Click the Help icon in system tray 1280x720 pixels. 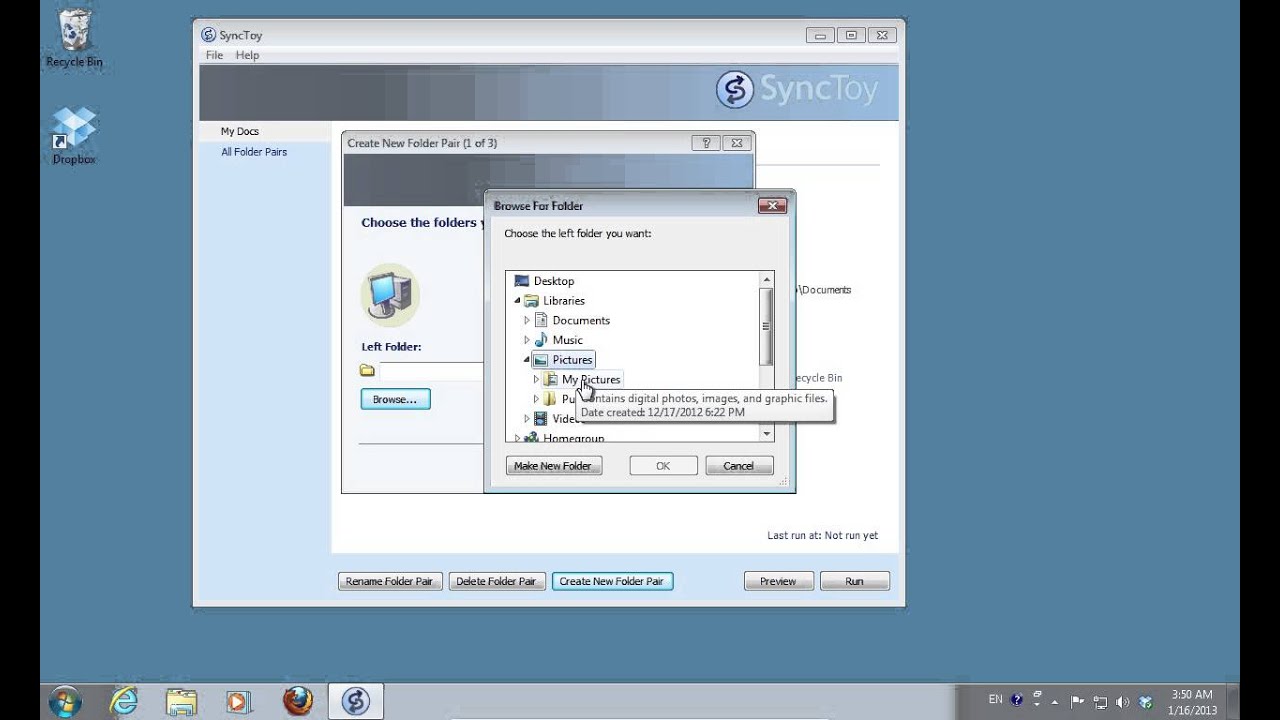pos(1017,701)
